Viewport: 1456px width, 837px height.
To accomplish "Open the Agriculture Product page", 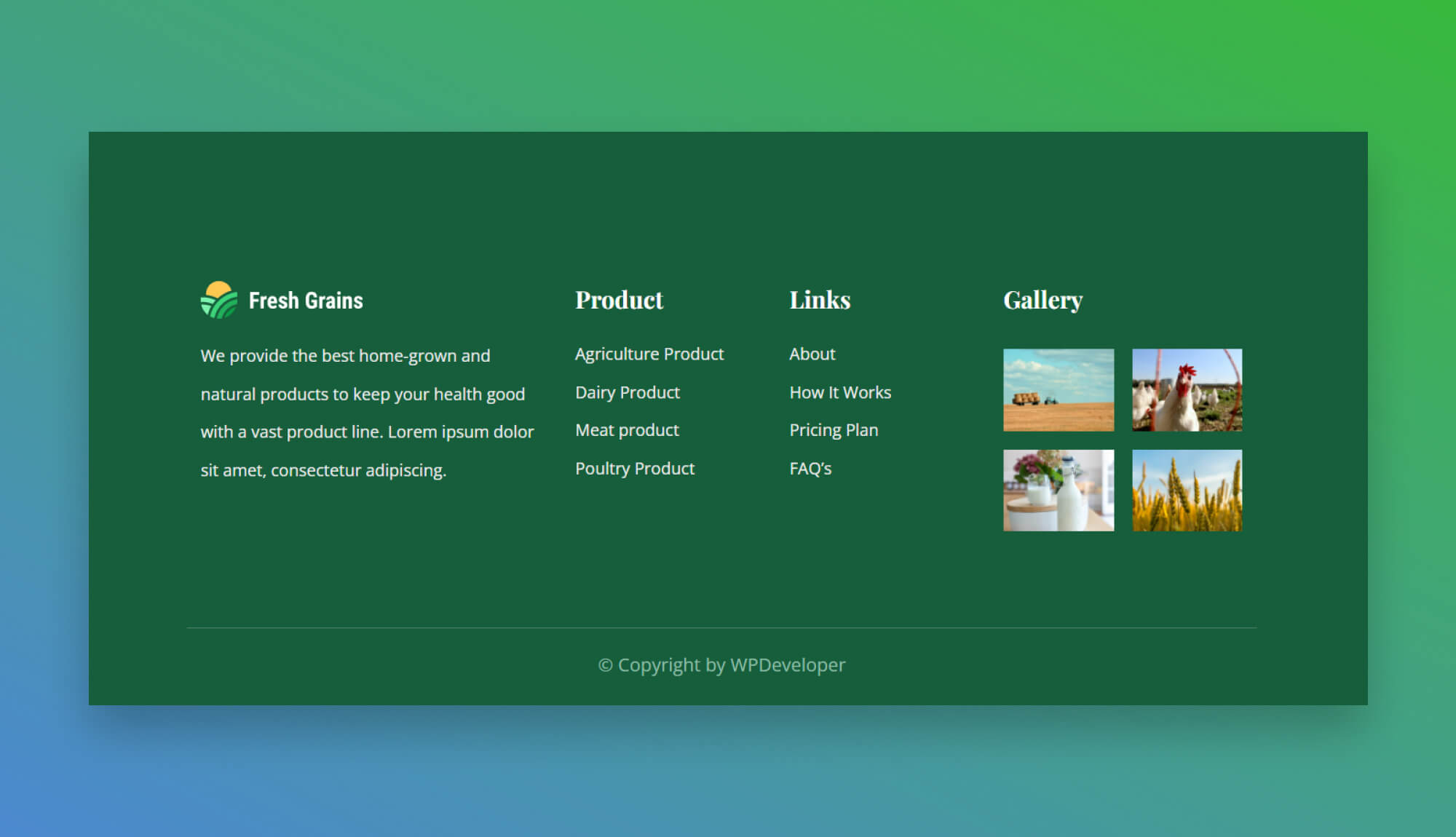I will point(649,354).
